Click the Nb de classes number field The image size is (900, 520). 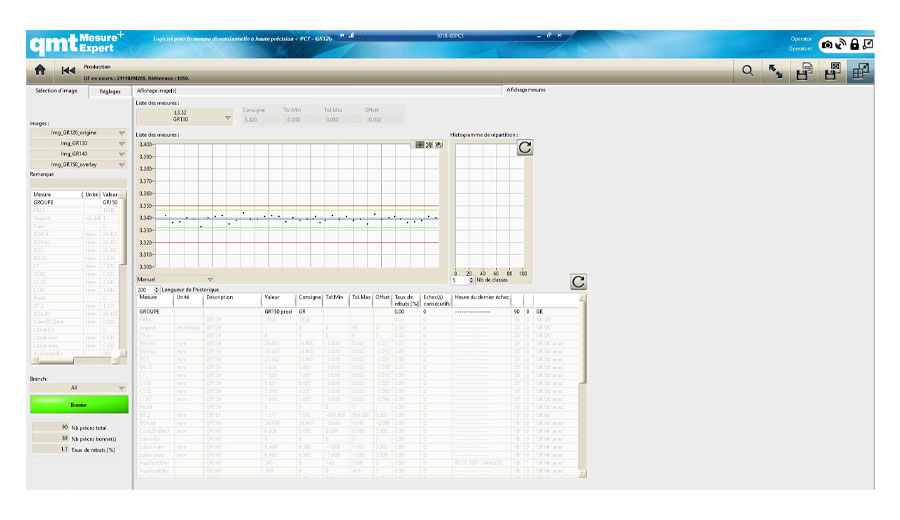[460, 280]
